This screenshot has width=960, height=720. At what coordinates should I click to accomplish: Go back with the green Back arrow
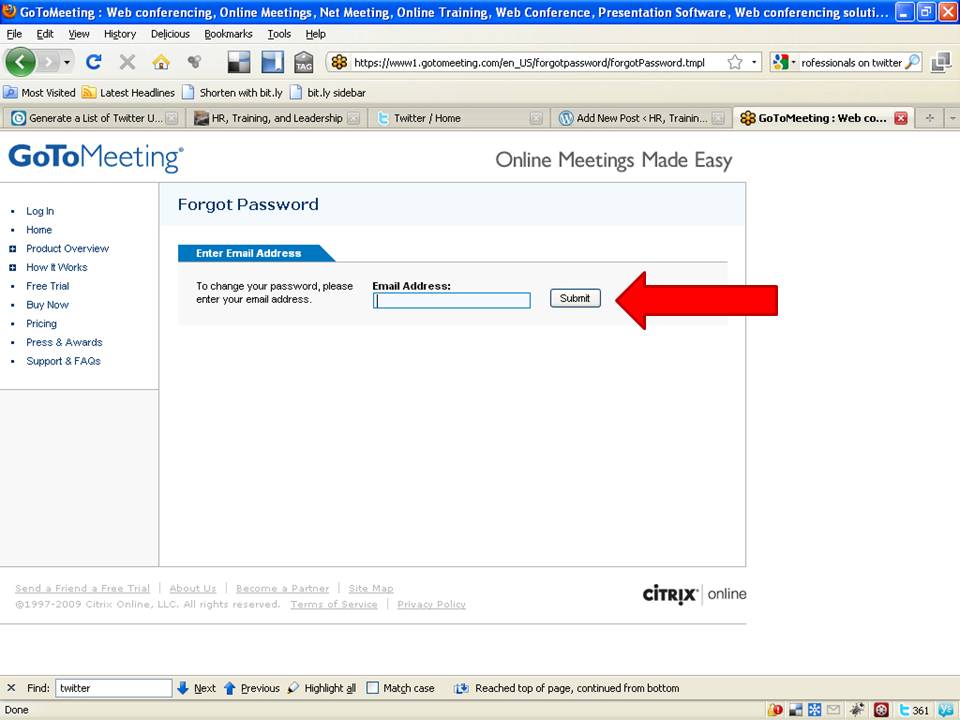[x=20, y=62]
